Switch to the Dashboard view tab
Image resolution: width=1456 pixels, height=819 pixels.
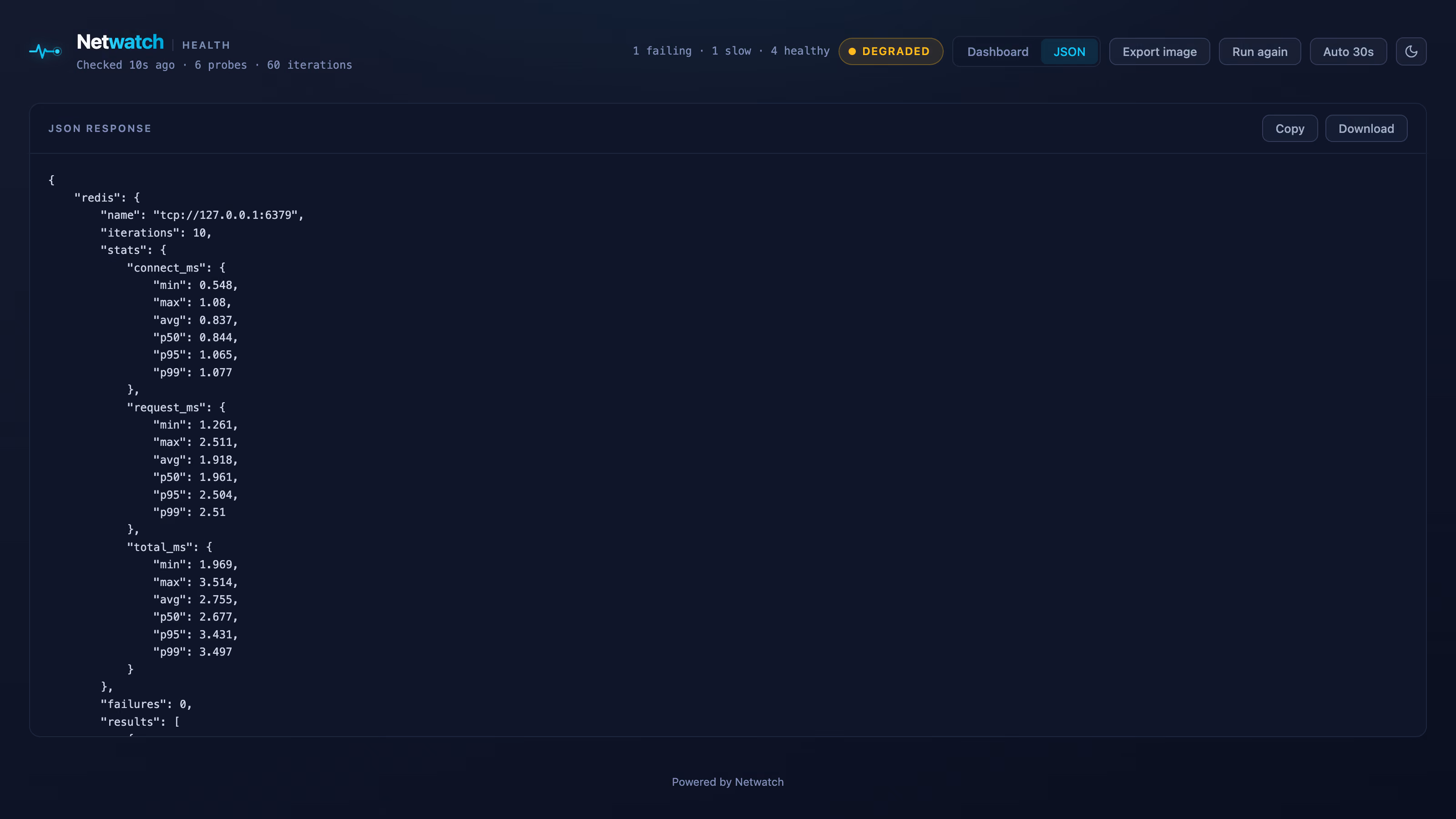click(x=998, y=51)
